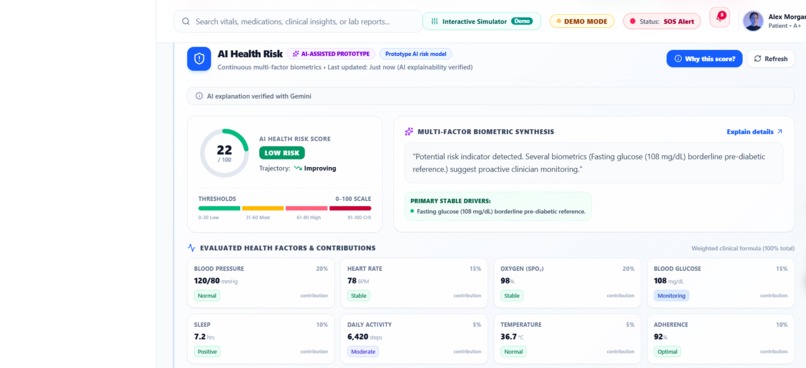
Task: Select the Daily Activity 6,420 steps card
Action: (x=414, y=339)
